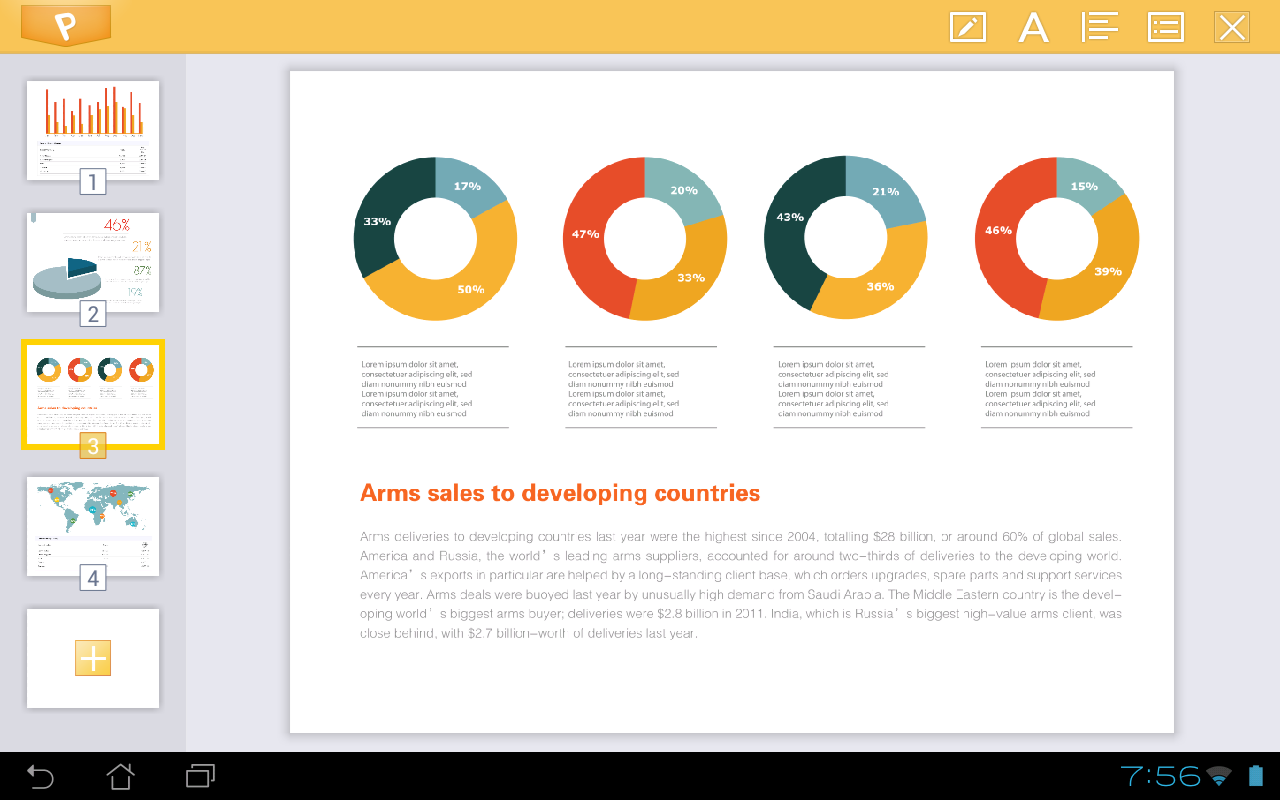Select slide 2 pie chart thumbnail
This screenshot has width=1280, height=800.
tap(93, 262)
